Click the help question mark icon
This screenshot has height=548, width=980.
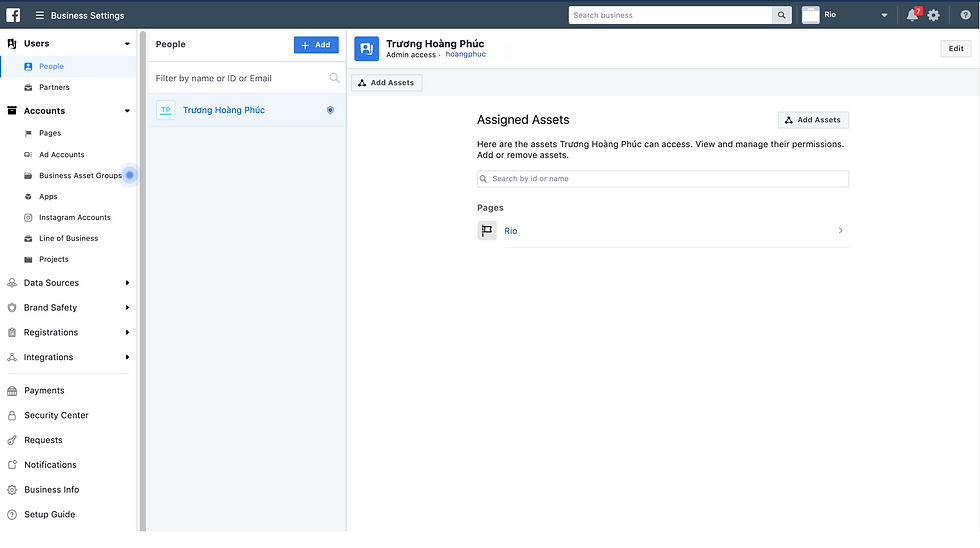[965, 15]
